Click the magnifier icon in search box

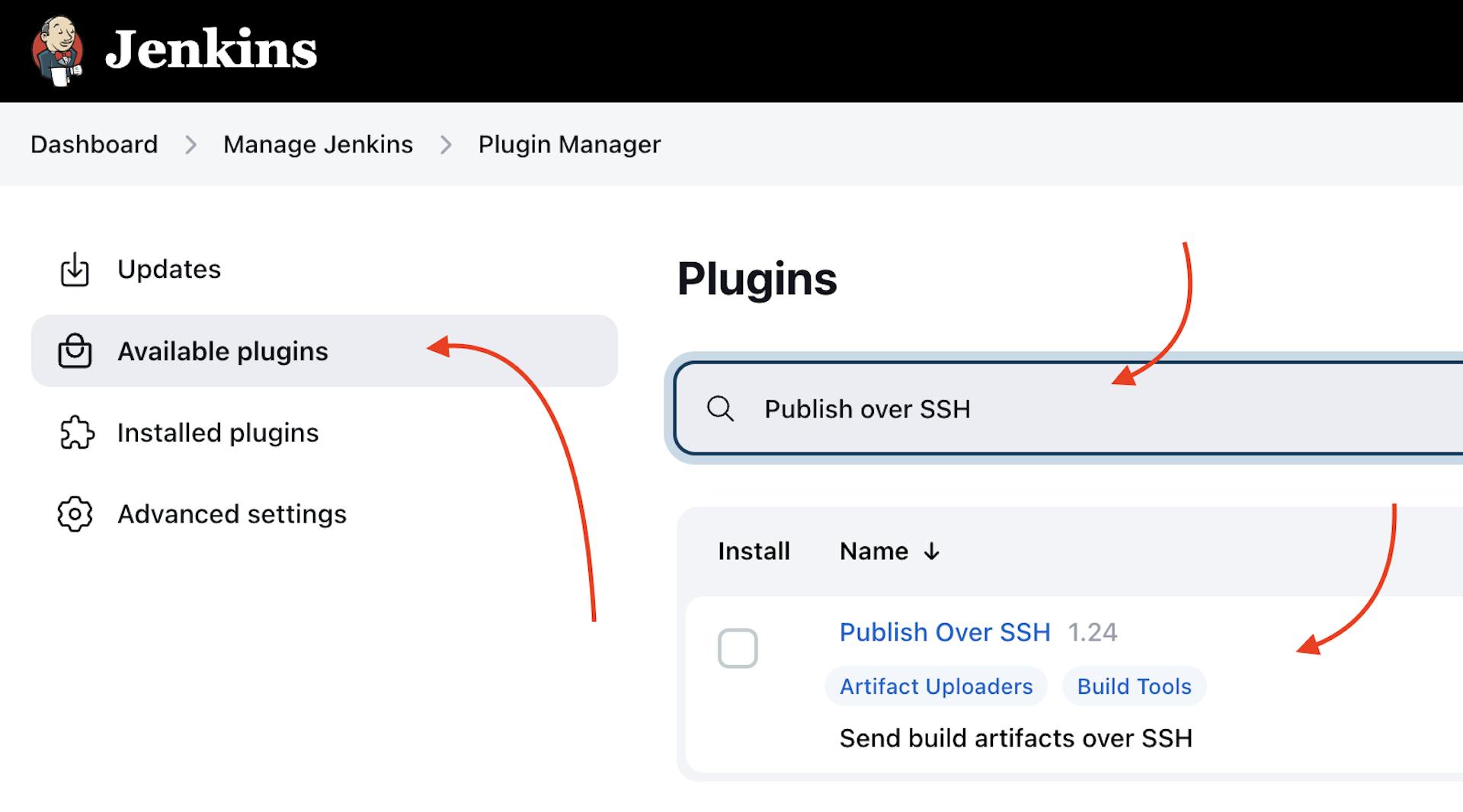(x=720, y=409)
